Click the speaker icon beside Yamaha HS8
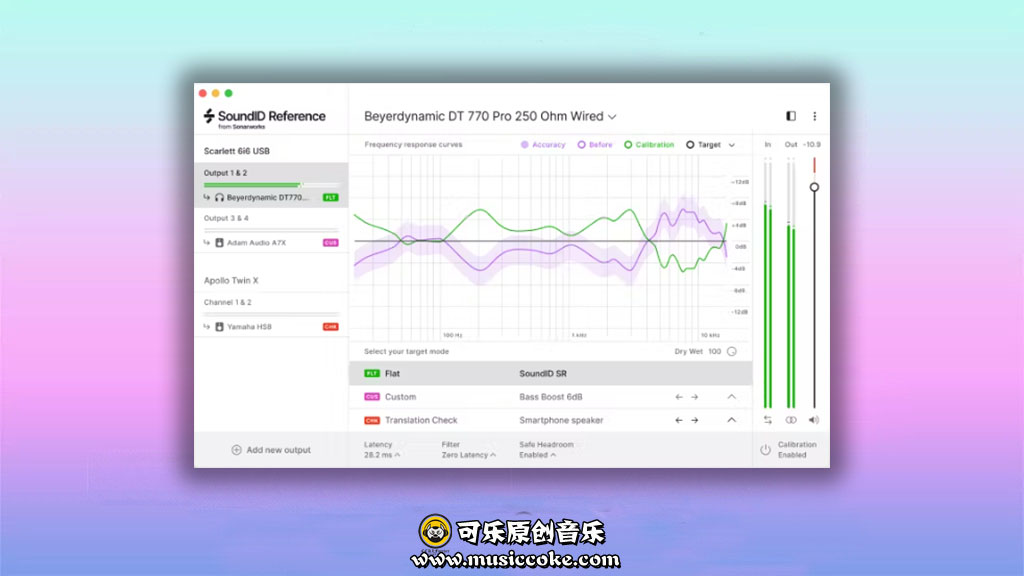Screen dimensions: 1024x576 tap(219, 327)
